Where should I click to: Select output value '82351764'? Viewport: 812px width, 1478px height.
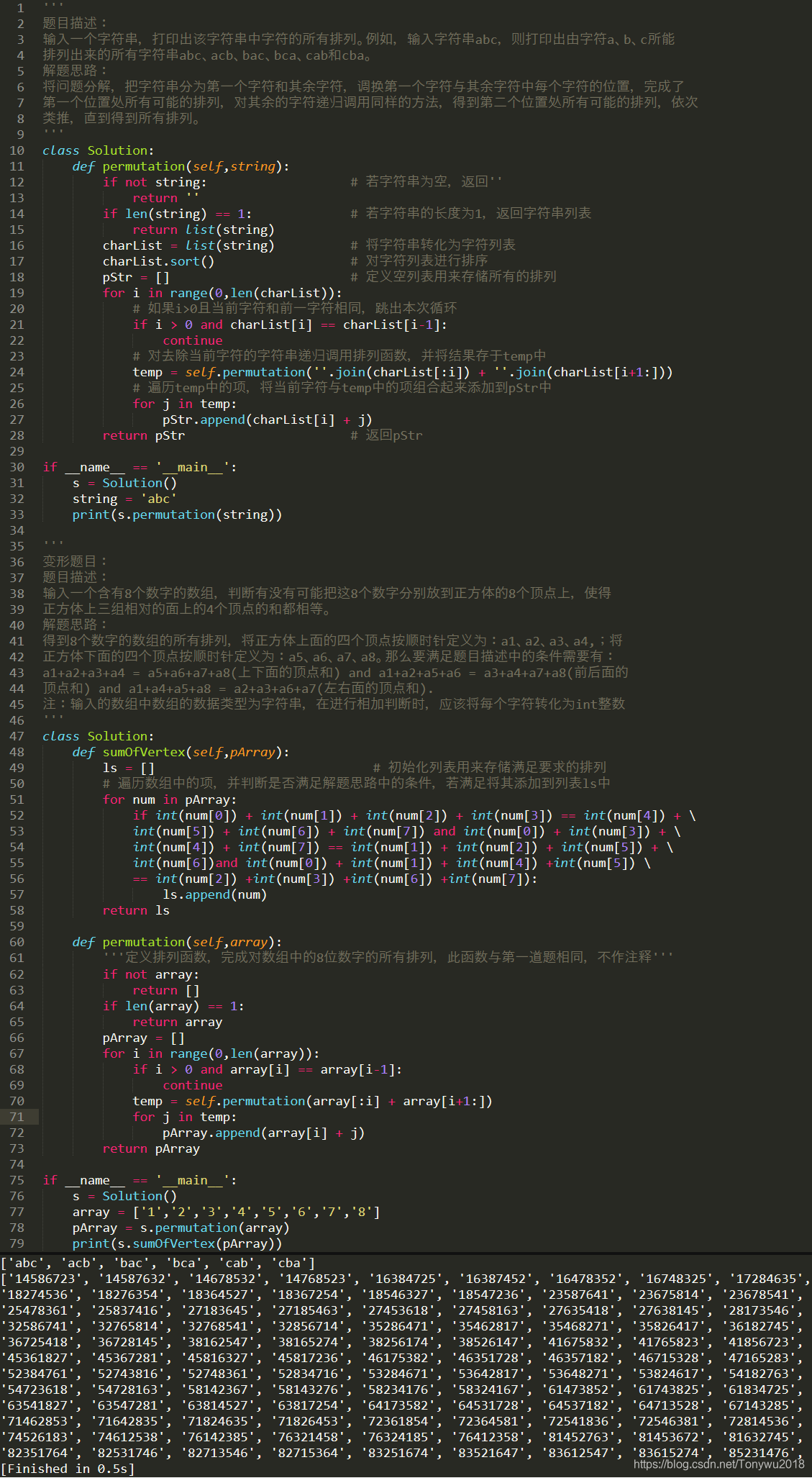[x=42, y=1453]
